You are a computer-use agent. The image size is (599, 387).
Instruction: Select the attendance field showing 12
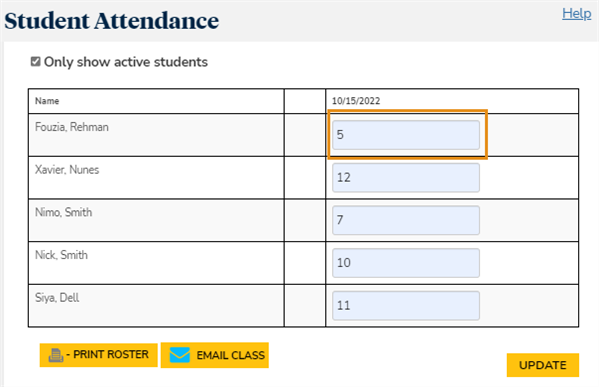point(406,178)
